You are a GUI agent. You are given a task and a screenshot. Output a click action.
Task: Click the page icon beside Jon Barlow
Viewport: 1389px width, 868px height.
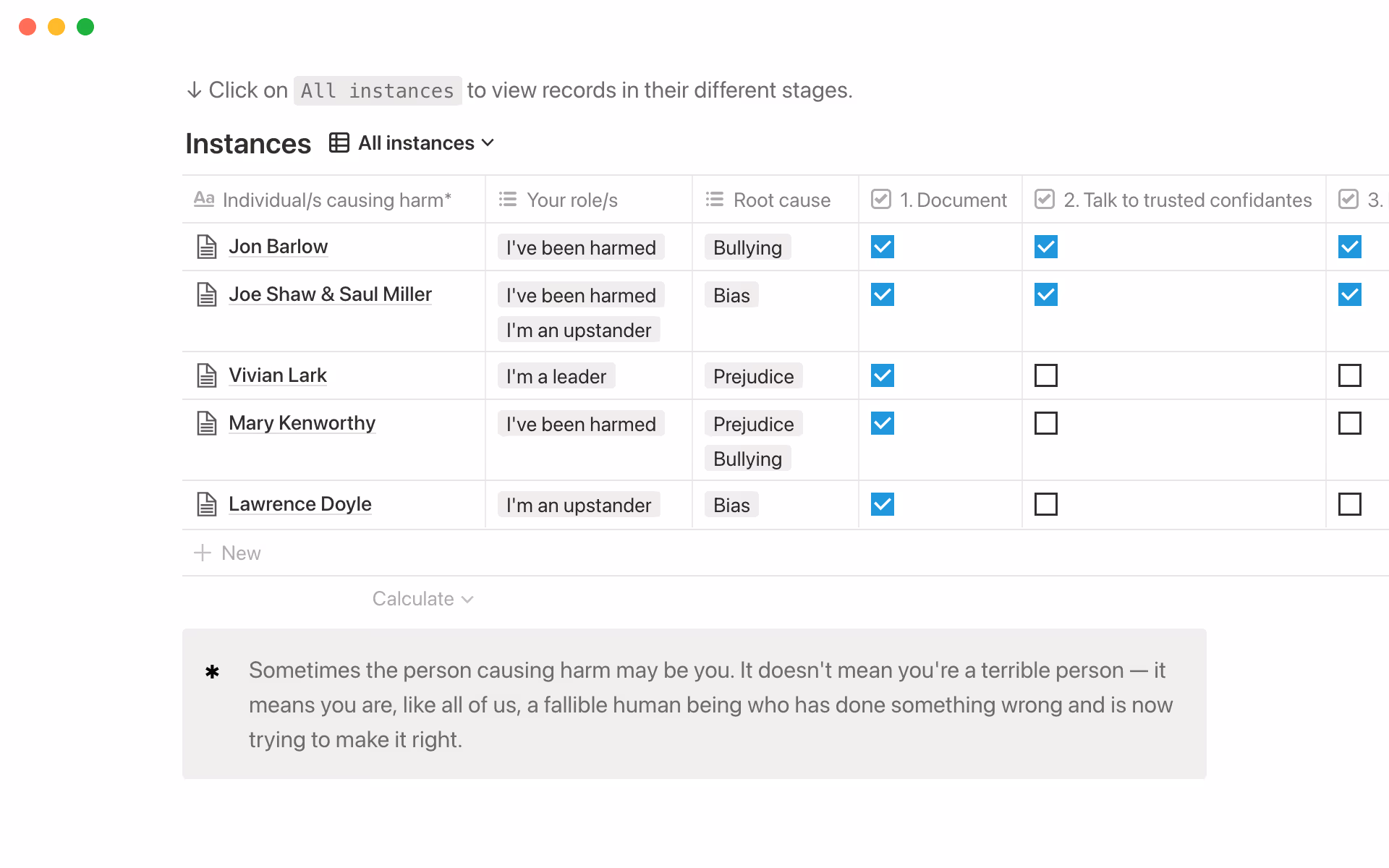(x=207, y=247)
